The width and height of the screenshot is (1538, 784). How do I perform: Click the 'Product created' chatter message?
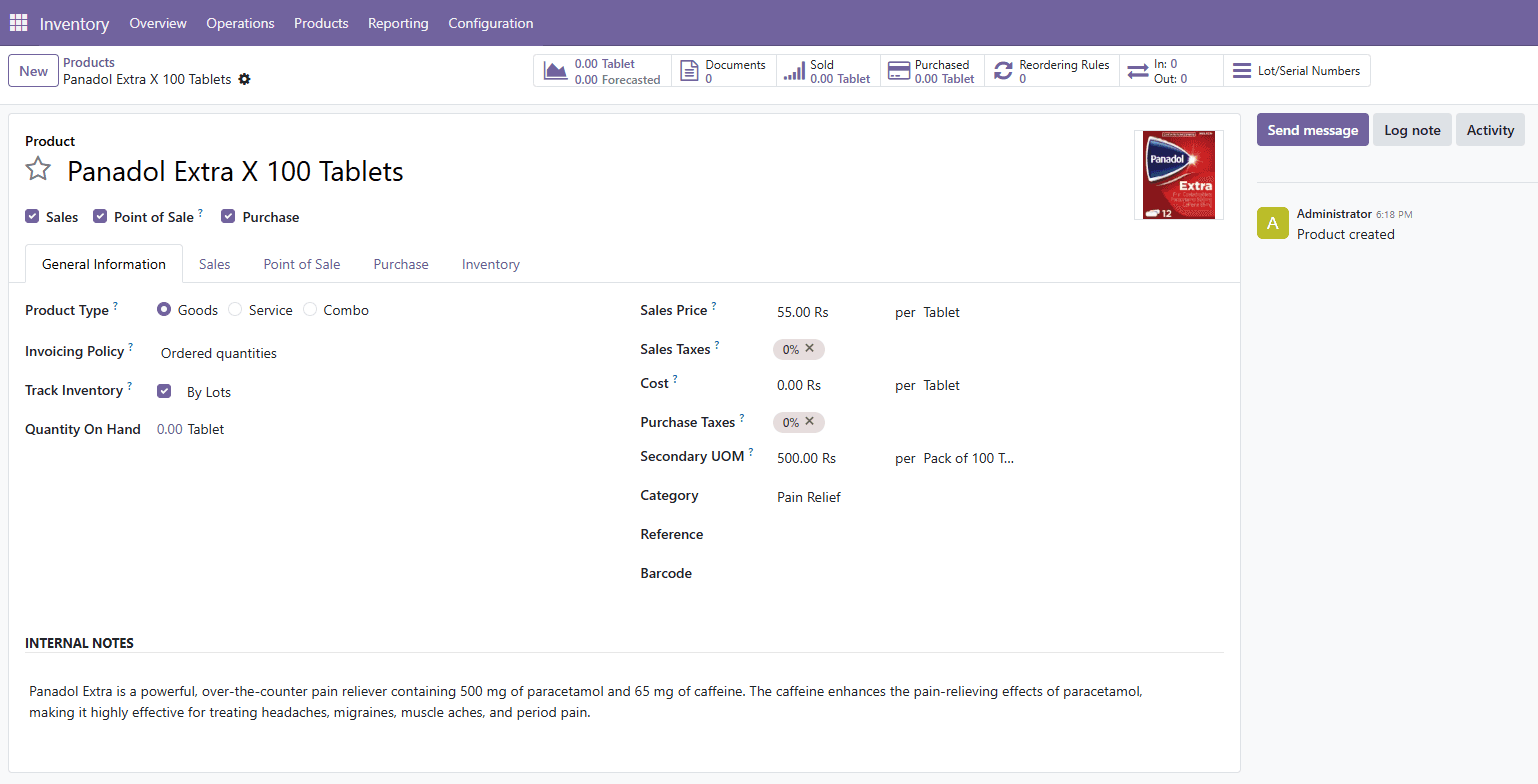point(1345,234)
